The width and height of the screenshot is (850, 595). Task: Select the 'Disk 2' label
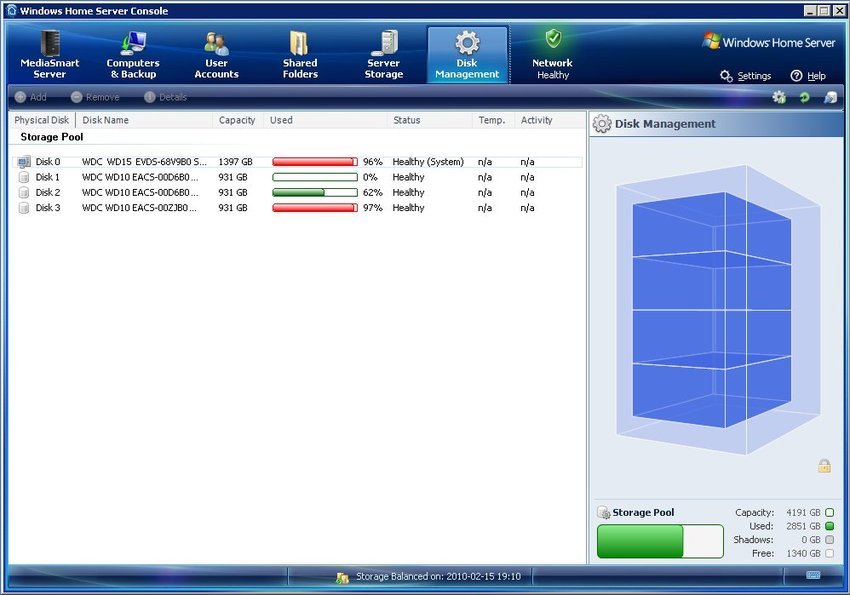point(48,192)
